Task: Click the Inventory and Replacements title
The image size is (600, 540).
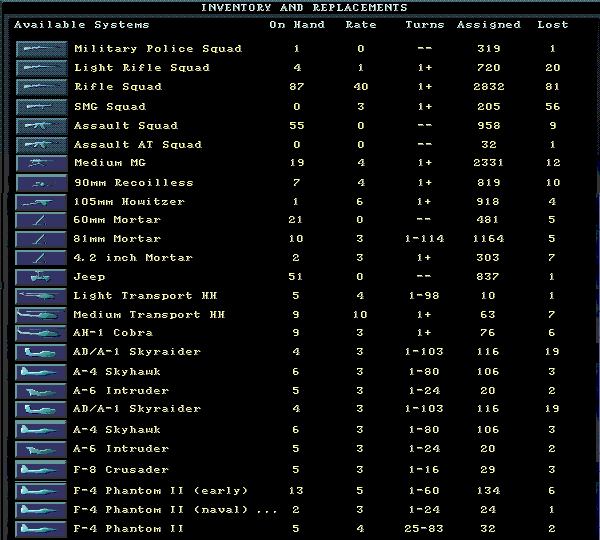Action: [304, 8]
